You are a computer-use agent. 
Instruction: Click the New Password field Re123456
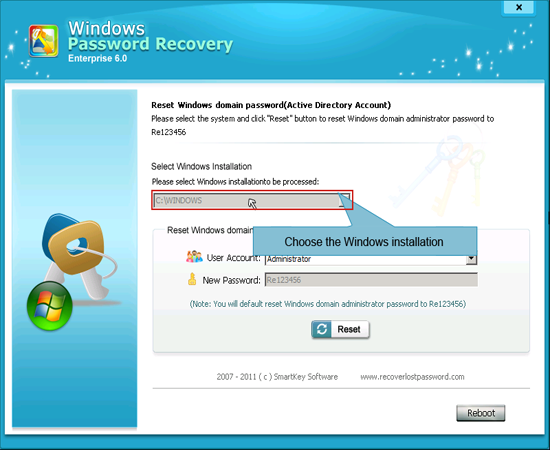click(x=371, y=280)
